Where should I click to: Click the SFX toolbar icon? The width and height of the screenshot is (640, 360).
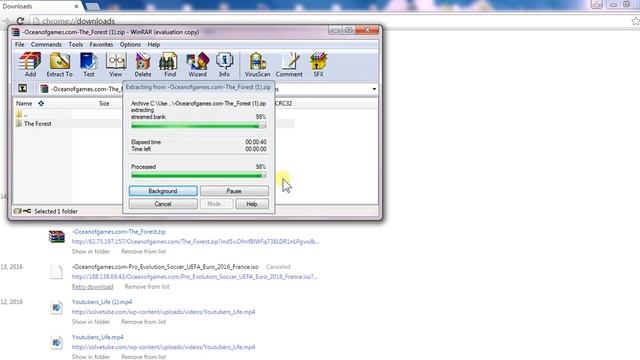pos(318,64)
